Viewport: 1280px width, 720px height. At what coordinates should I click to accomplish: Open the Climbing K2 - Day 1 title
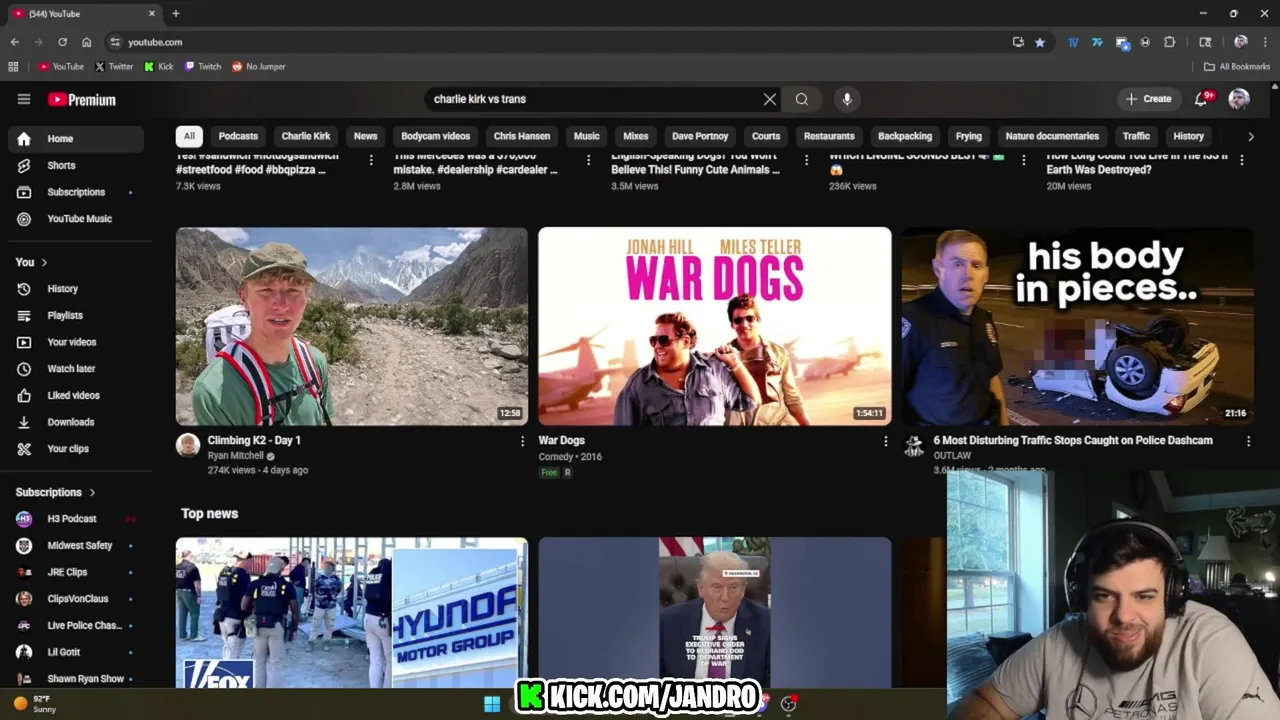click(254, 440)
